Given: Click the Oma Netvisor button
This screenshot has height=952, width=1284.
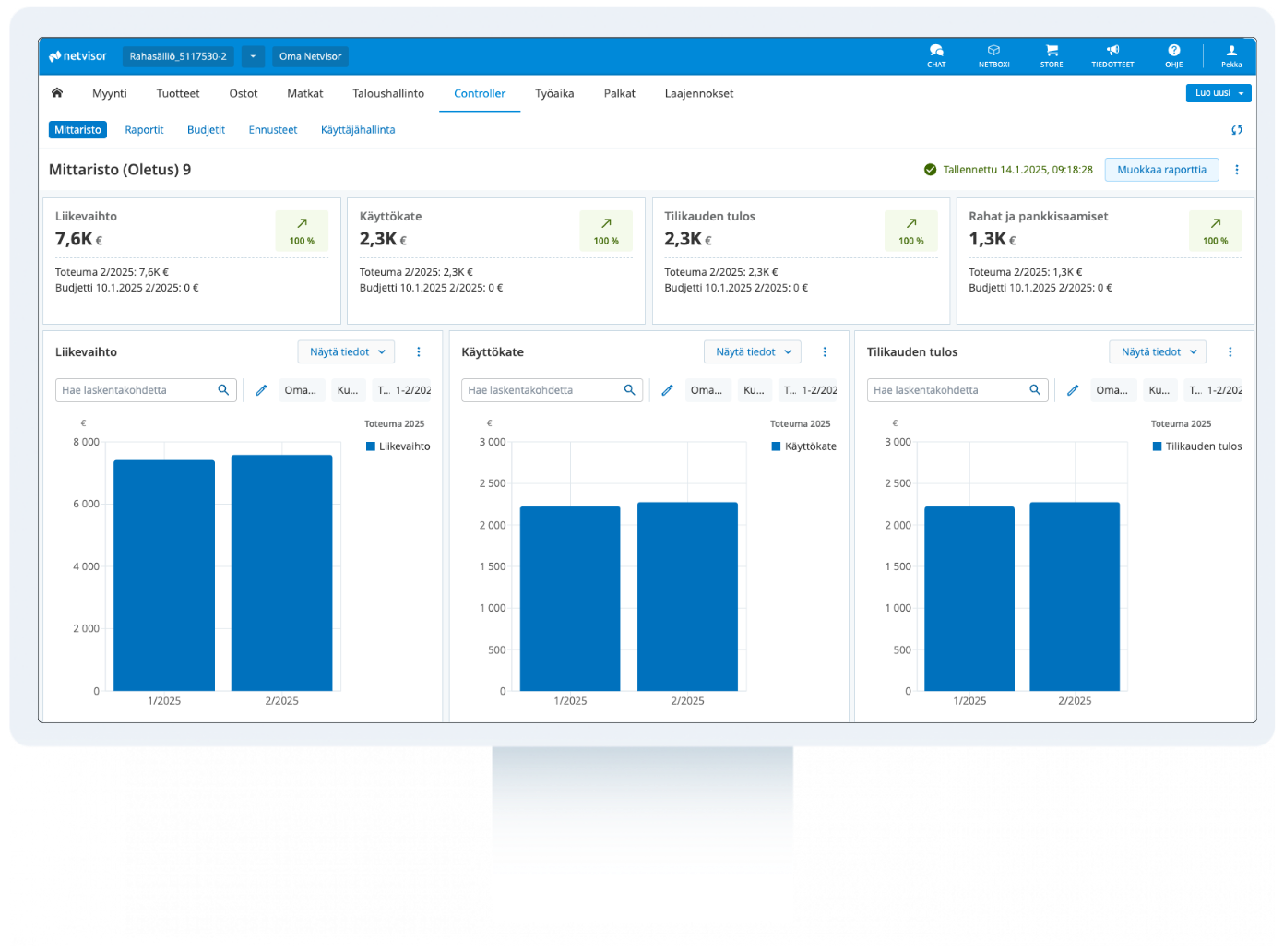Looking at the screenshot, I should [x=310, y=56].
